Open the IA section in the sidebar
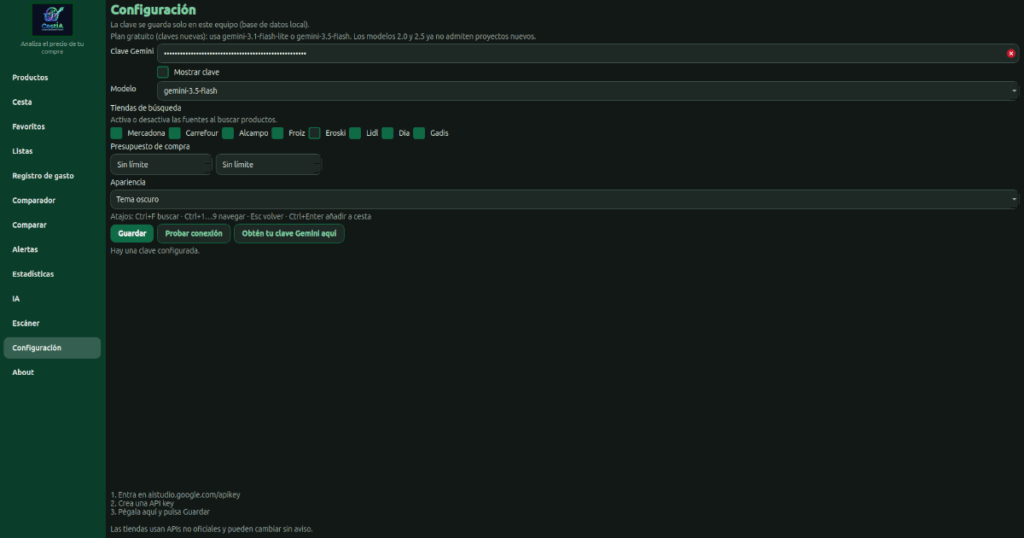The image size is (1024, 538). click(x=52, y=299)
